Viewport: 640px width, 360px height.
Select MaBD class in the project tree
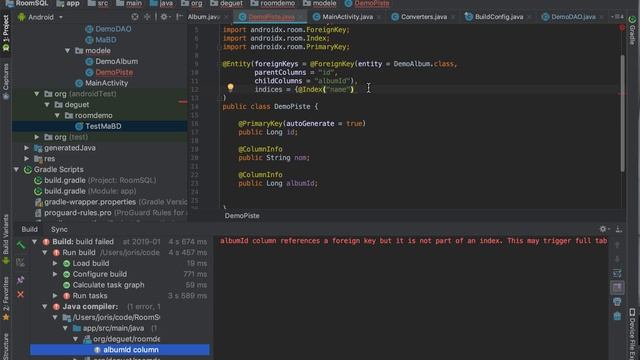[x=106, y=40]
